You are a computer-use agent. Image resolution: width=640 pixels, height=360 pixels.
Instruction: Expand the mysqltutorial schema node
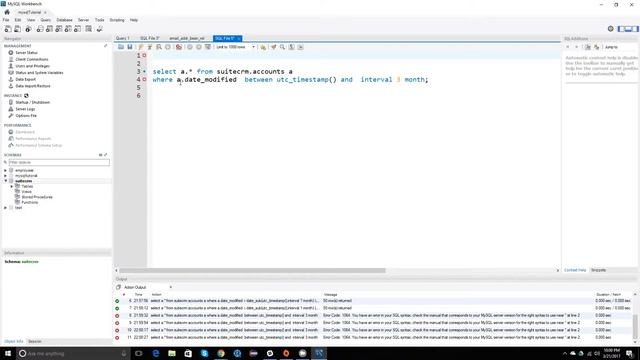click(5, 176)
